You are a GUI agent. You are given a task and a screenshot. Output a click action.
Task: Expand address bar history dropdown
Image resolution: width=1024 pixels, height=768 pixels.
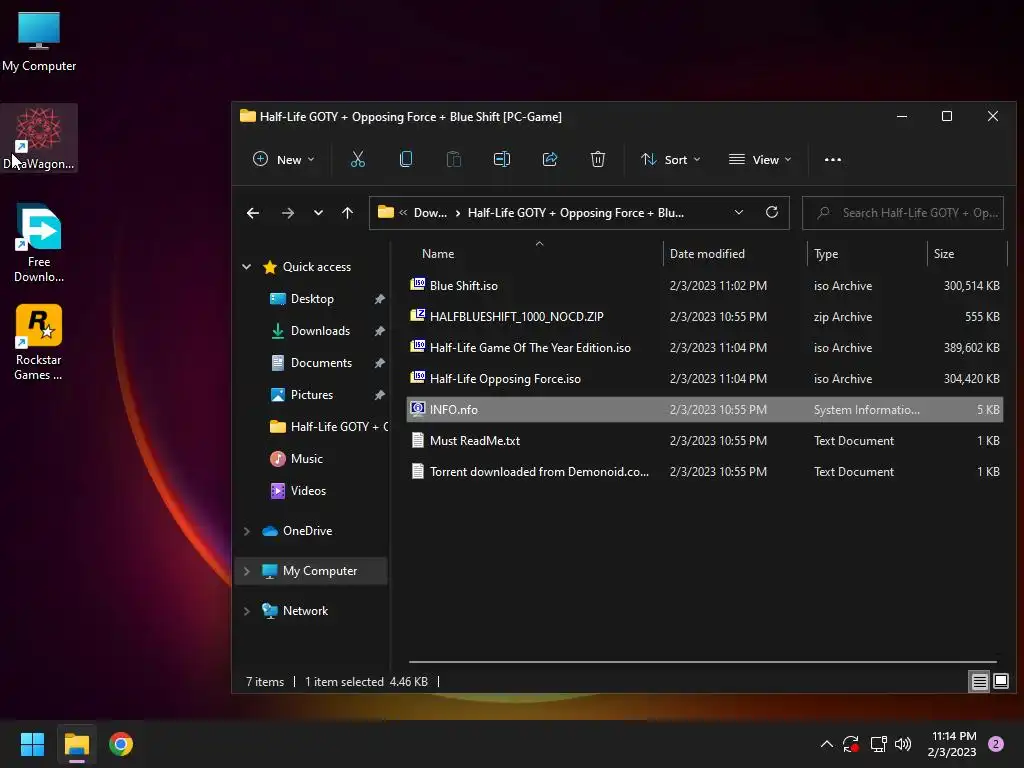click(x=739, y=212)
